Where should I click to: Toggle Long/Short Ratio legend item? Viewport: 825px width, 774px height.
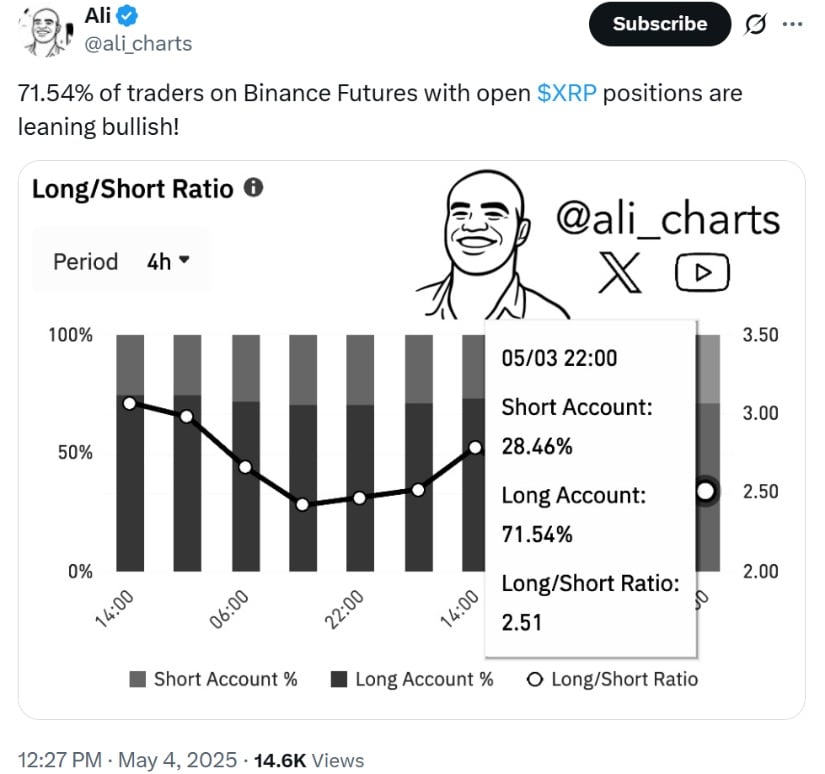click(x=612, y=679)
